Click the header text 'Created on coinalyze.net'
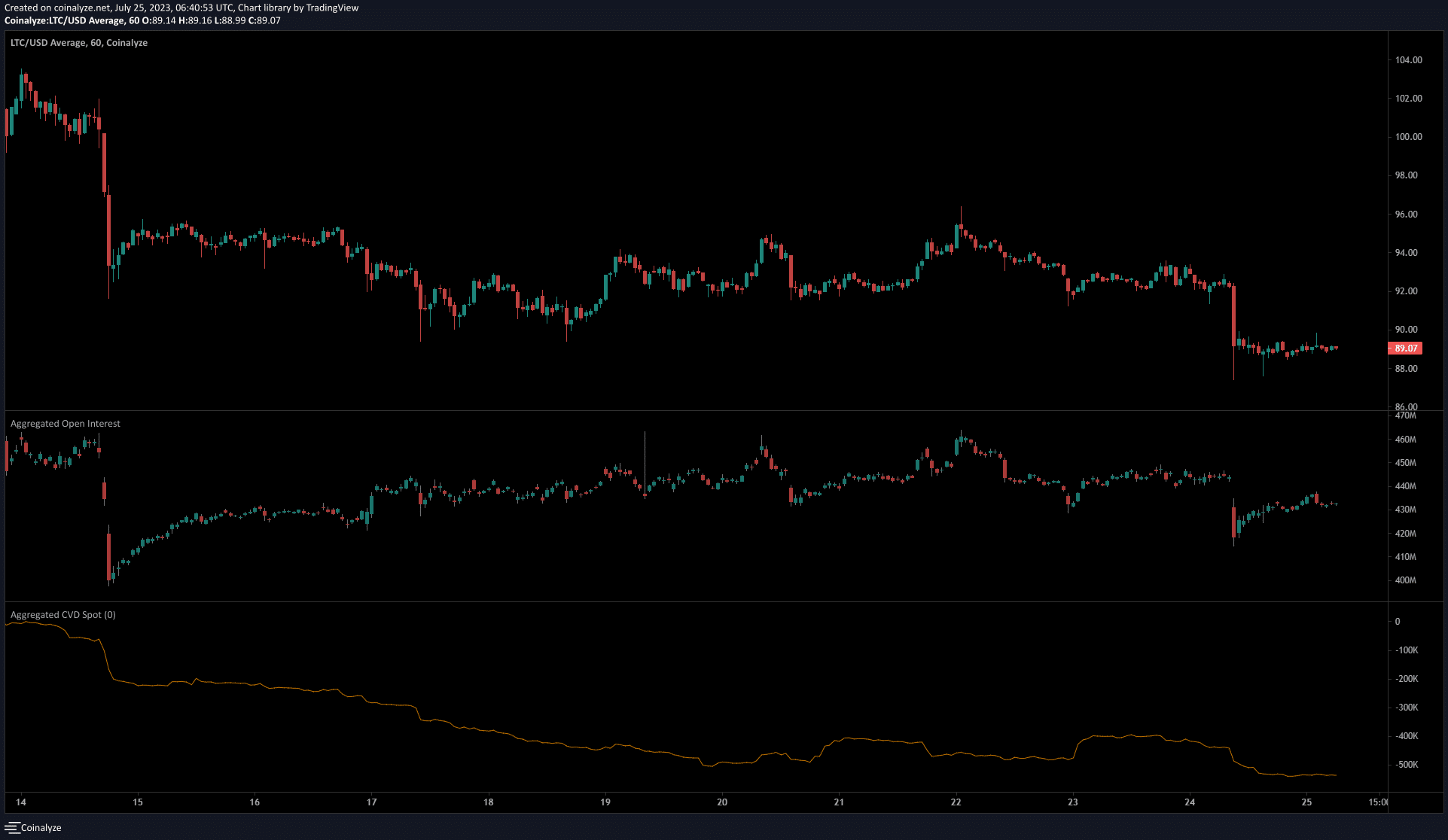The width and height of the screenshot is (1448, 840). click(57, 8)
